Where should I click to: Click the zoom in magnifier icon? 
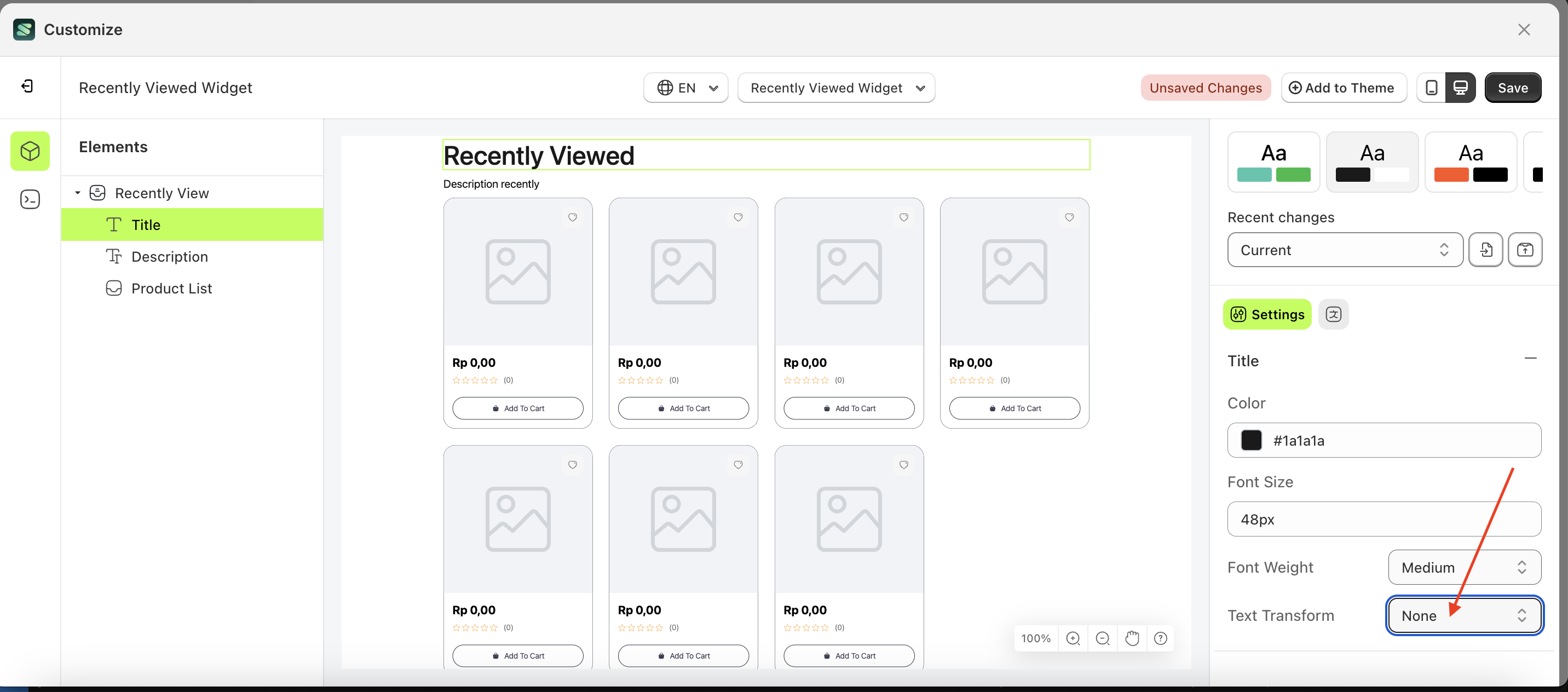tap(1073, 638)
